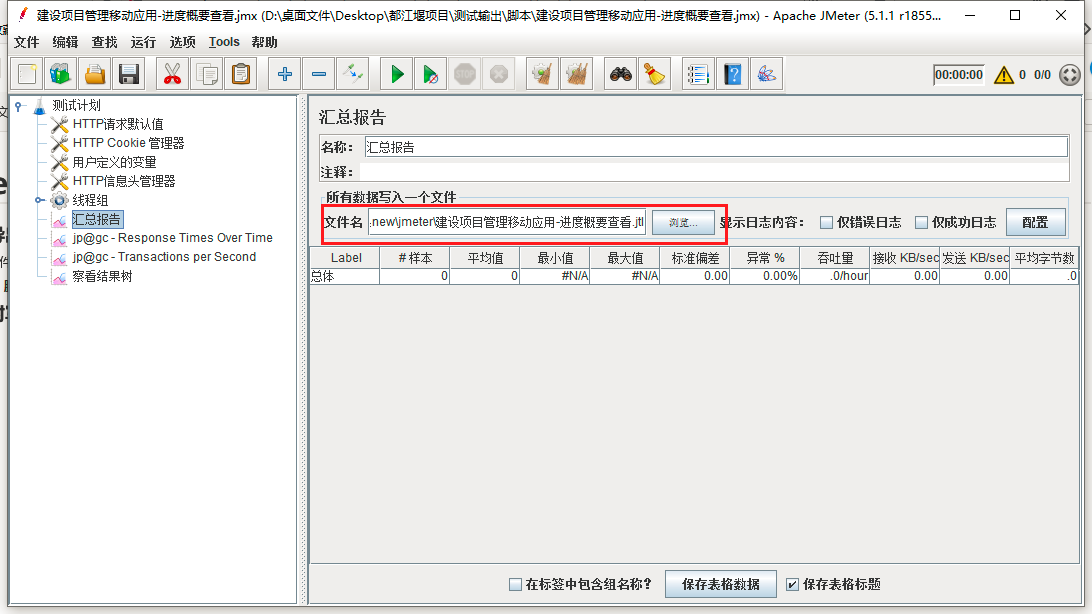The height and width of the screenshot is (614, 1092).
Task: Click the 注释 comment field
Action: [x=714, y=172]
